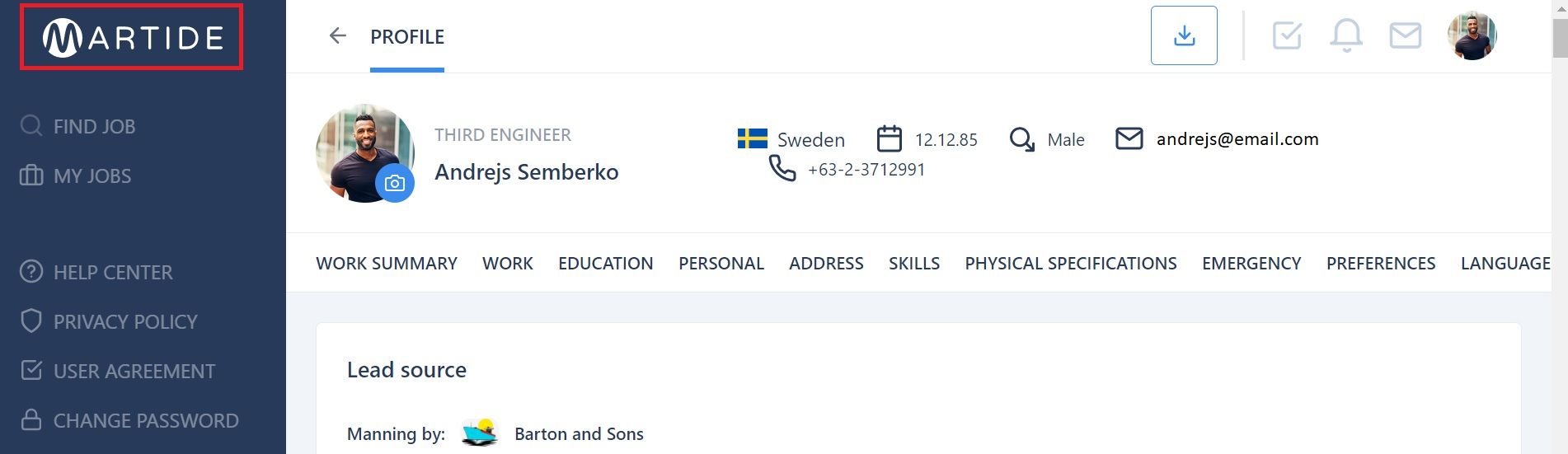Open the messages envelope icon in header

1406,35
